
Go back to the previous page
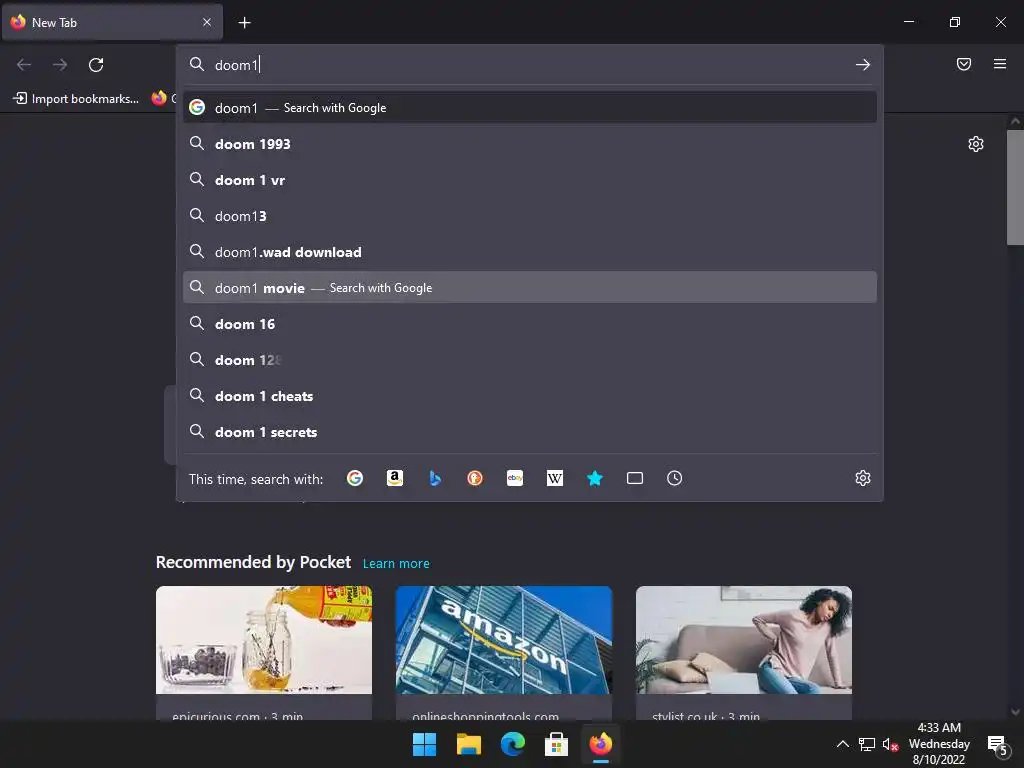[24, 65]
